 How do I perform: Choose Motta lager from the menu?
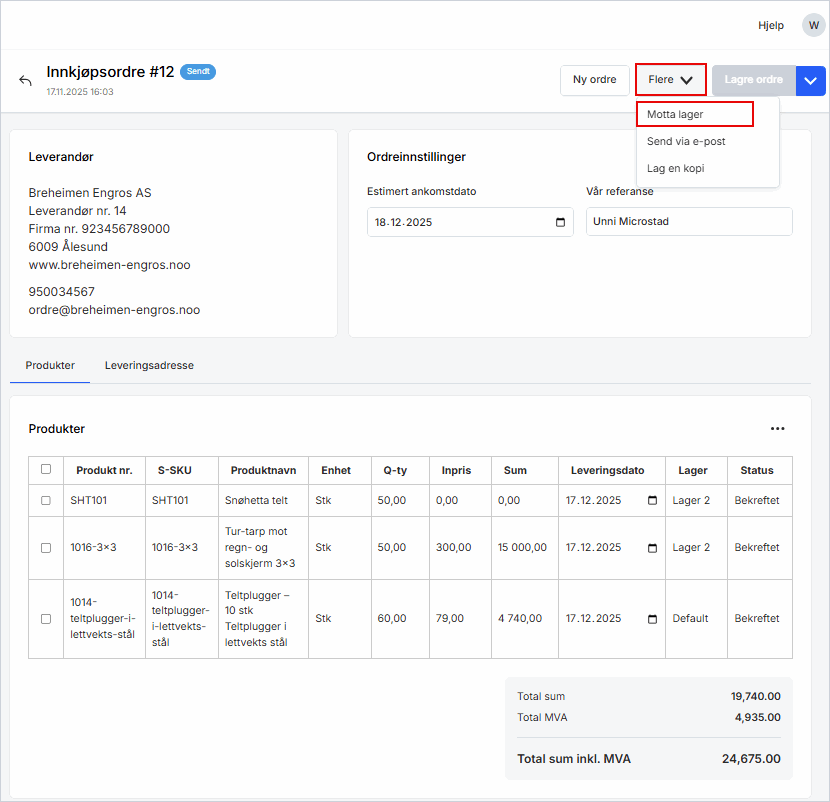[x=694, y=114]
